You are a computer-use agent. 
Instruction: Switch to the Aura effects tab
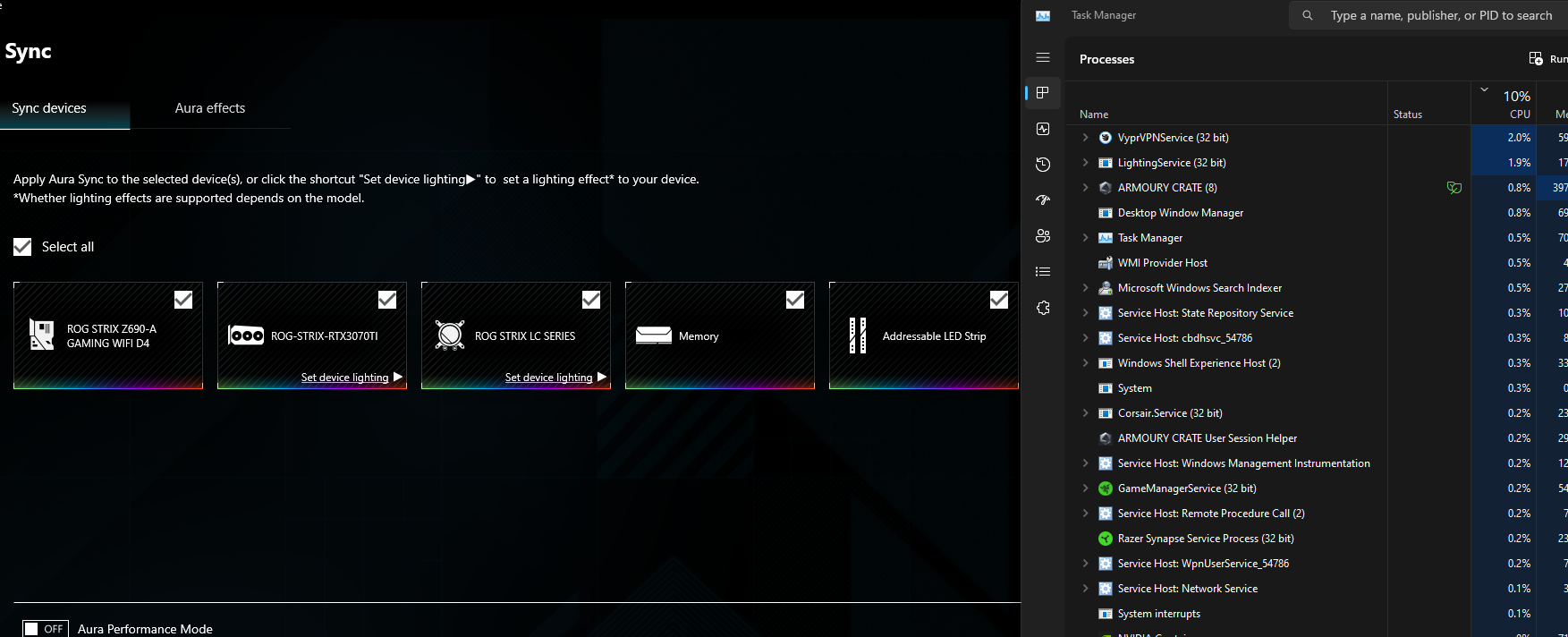coord(210,108)
